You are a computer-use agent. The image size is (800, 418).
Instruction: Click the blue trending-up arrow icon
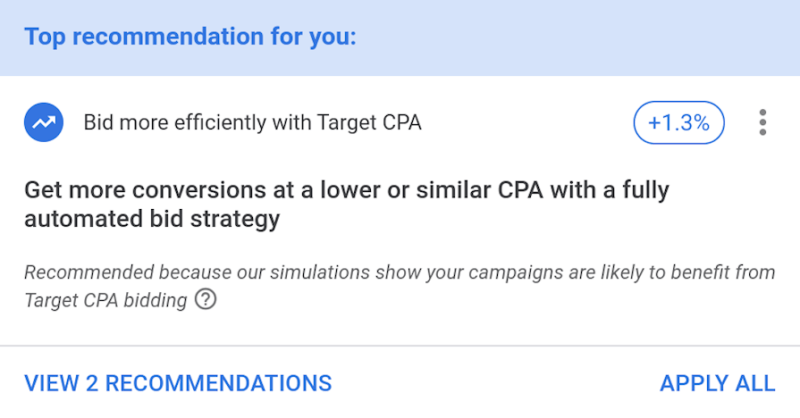pos(43,123)
